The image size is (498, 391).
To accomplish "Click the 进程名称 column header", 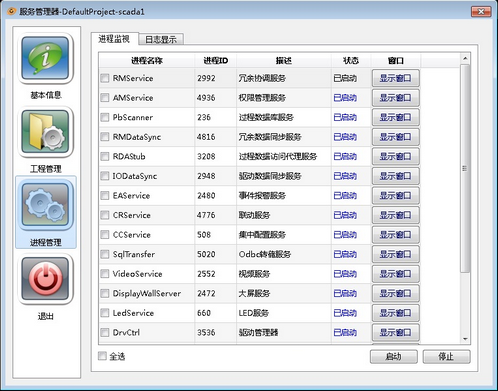I will 147,61.
